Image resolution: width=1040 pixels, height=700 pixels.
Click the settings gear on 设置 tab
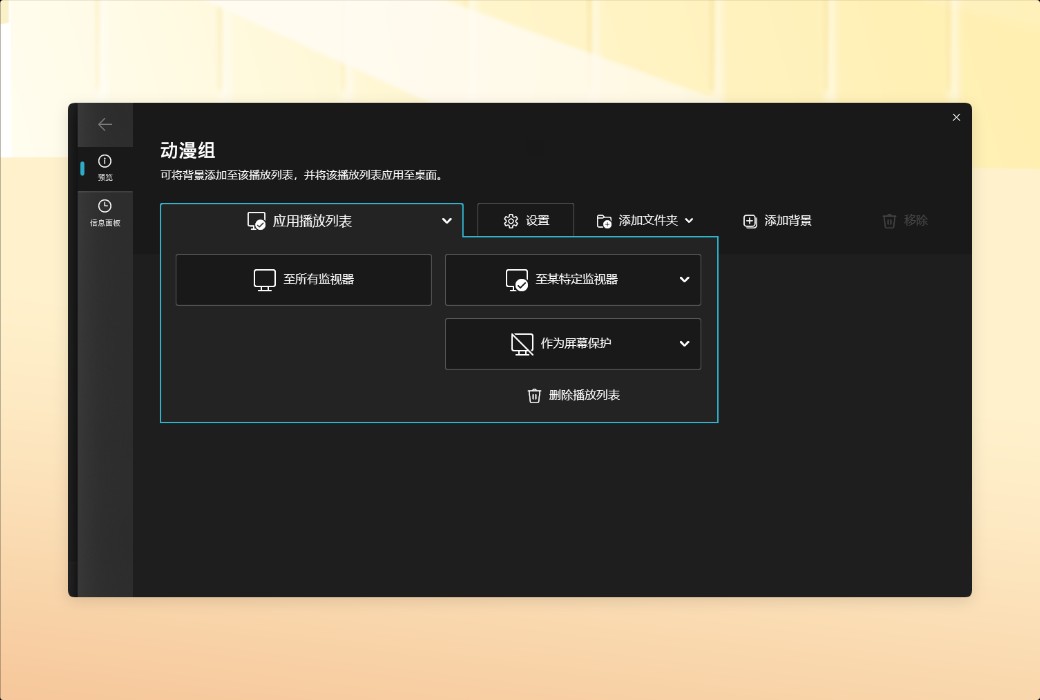[510, 220]
